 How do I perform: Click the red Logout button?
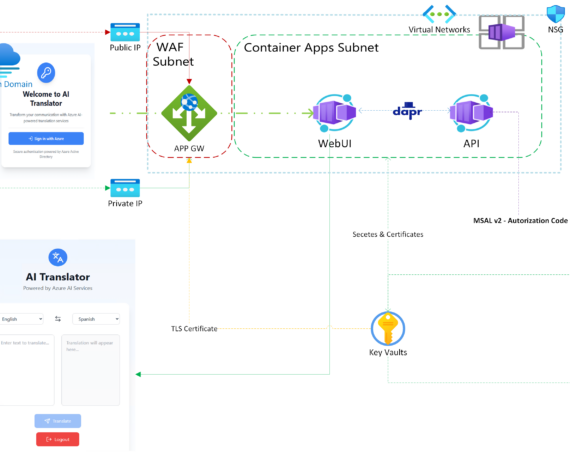pos(57,439)
